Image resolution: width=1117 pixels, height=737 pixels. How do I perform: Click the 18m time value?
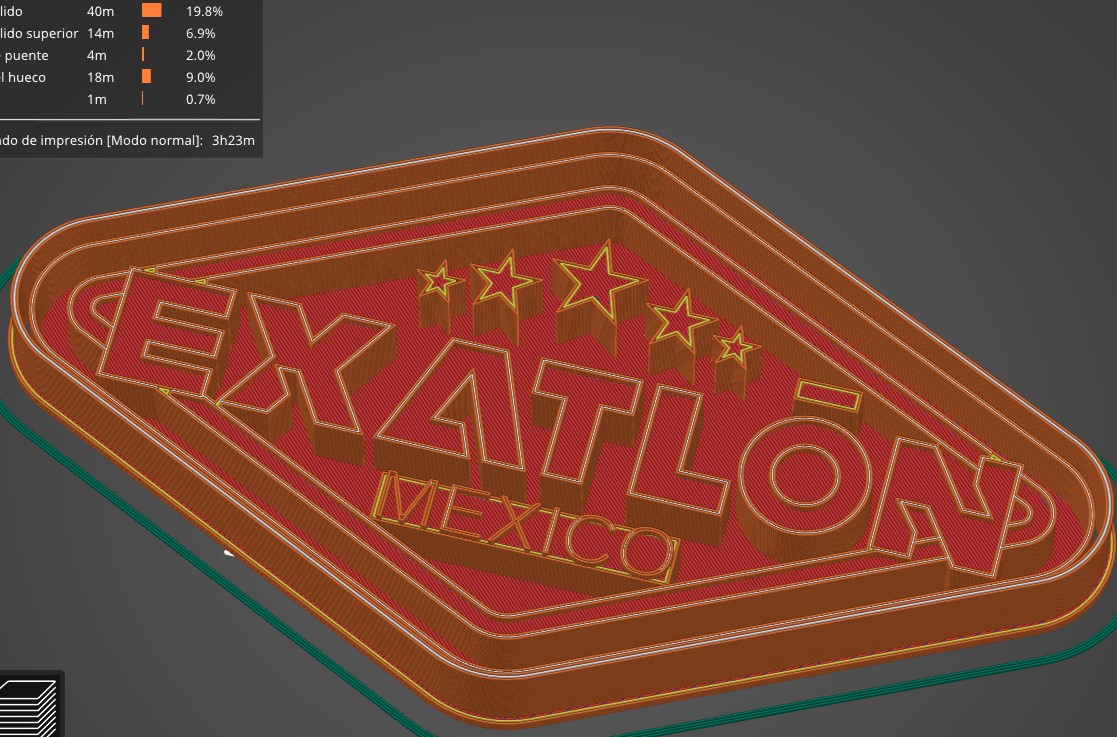[x=100, y=78]
